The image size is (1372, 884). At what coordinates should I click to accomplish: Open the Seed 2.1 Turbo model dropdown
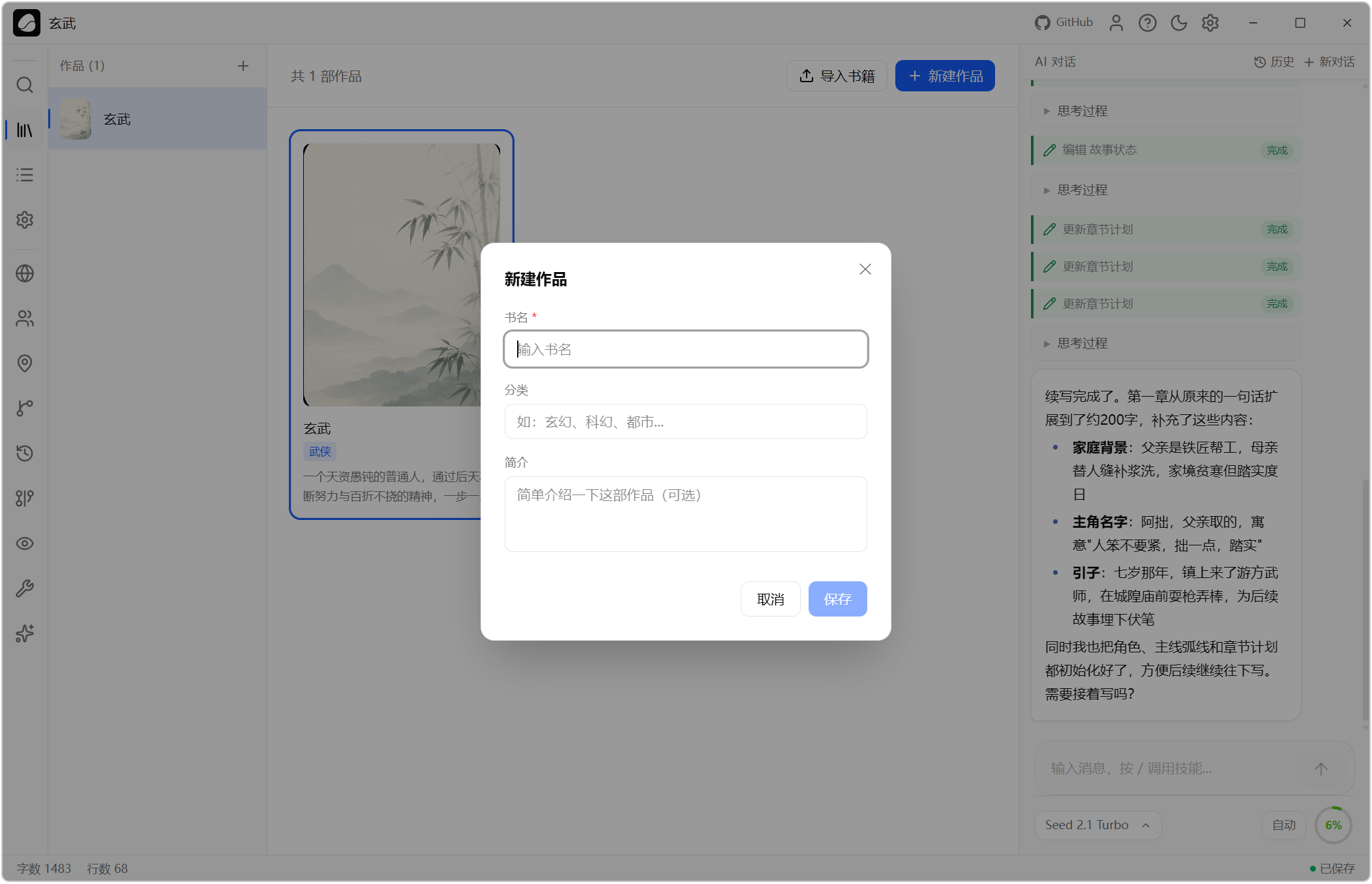point(1097,825)
